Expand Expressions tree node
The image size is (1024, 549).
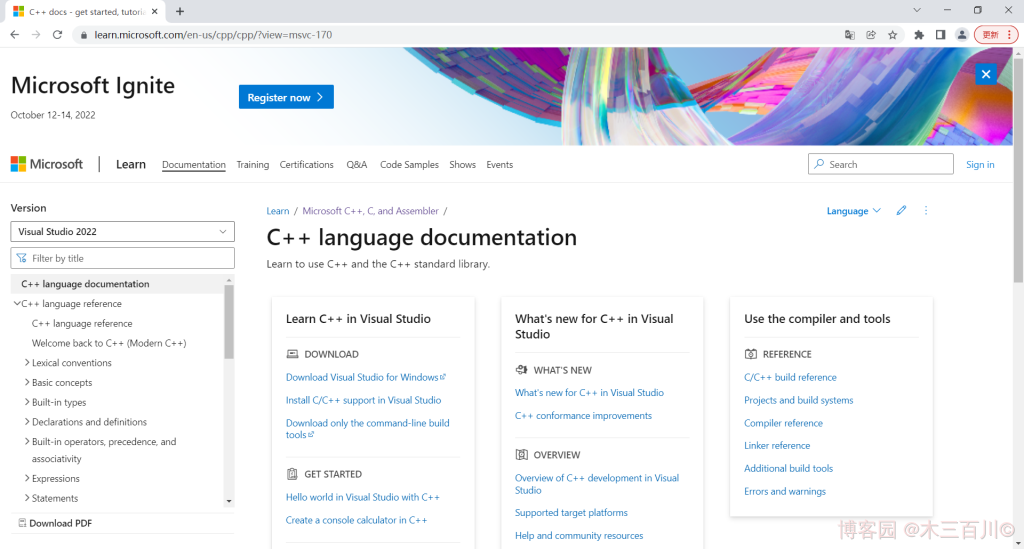click(27, 478)
